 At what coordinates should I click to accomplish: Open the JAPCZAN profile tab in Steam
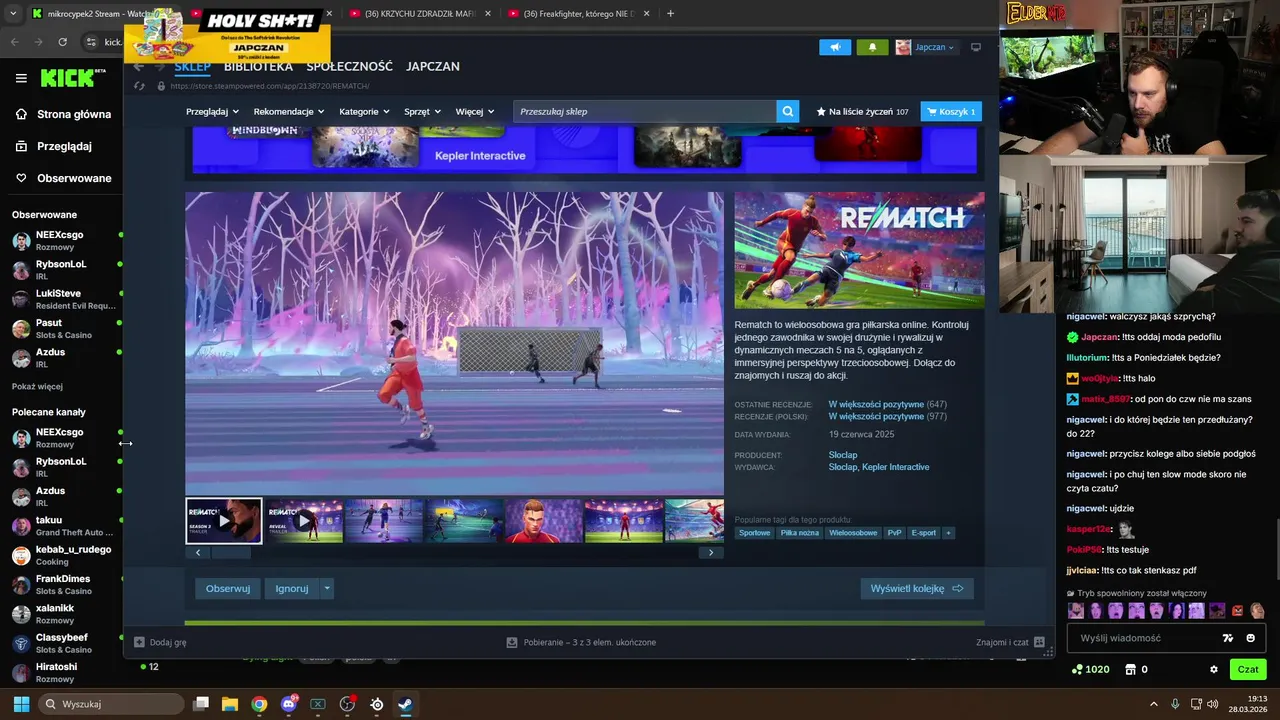pos(433,66)
